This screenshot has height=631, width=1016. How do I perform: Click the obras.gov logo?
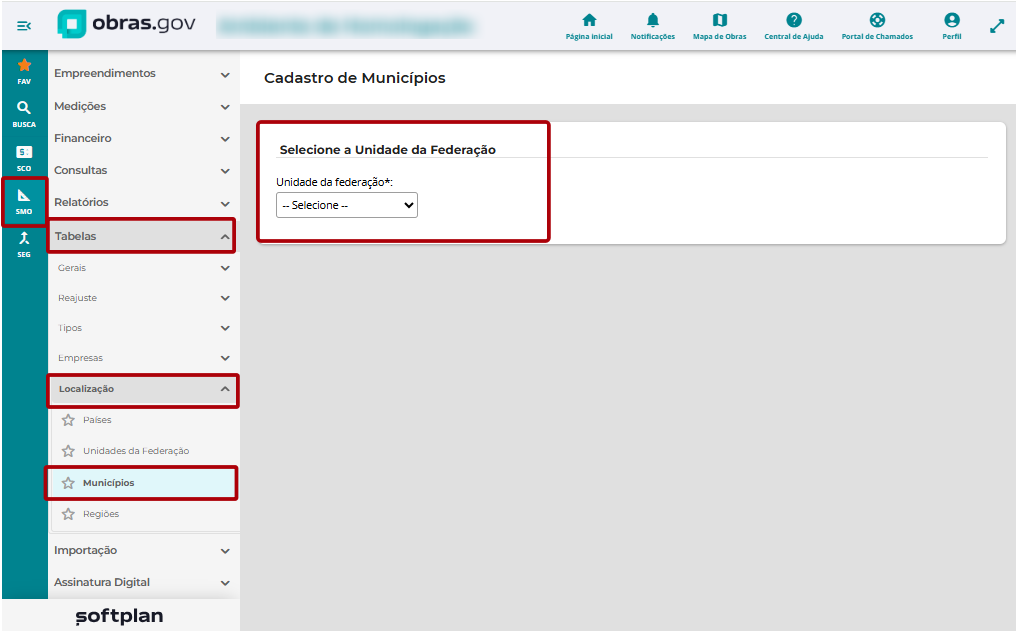pos(126,24)
